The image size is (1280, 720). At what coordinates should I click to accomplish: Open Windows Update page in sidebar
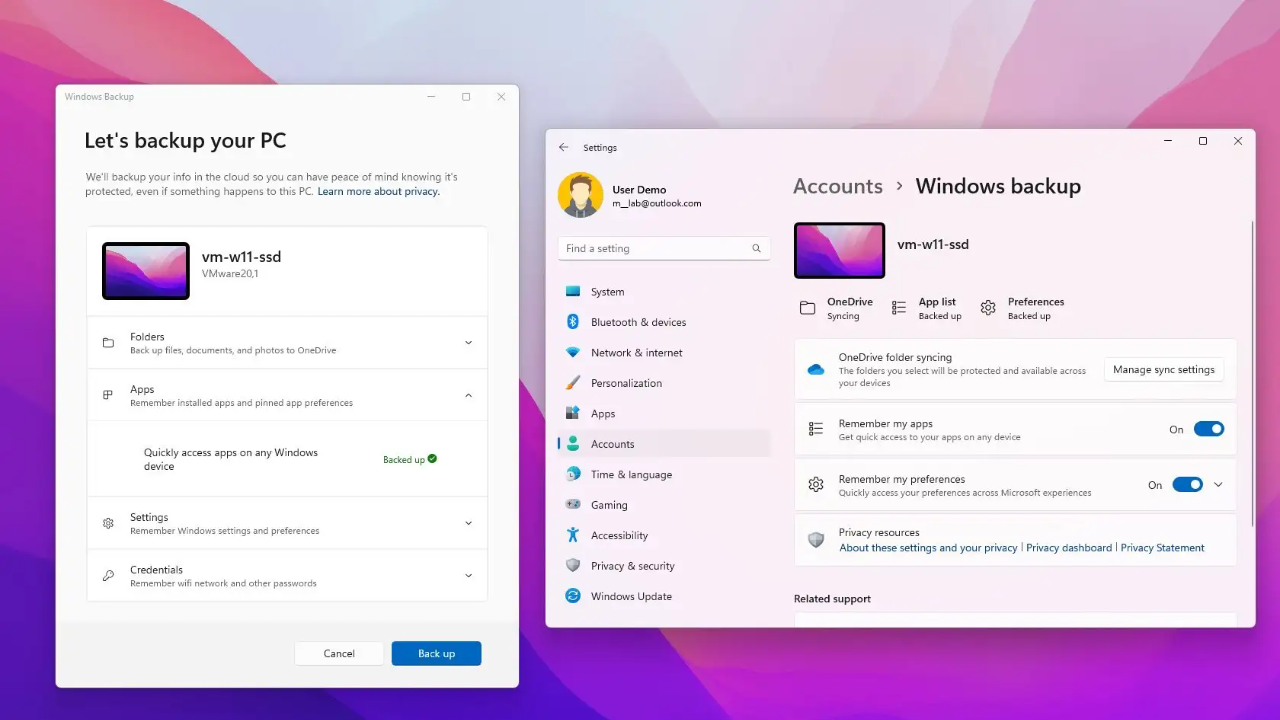point(664,596)
